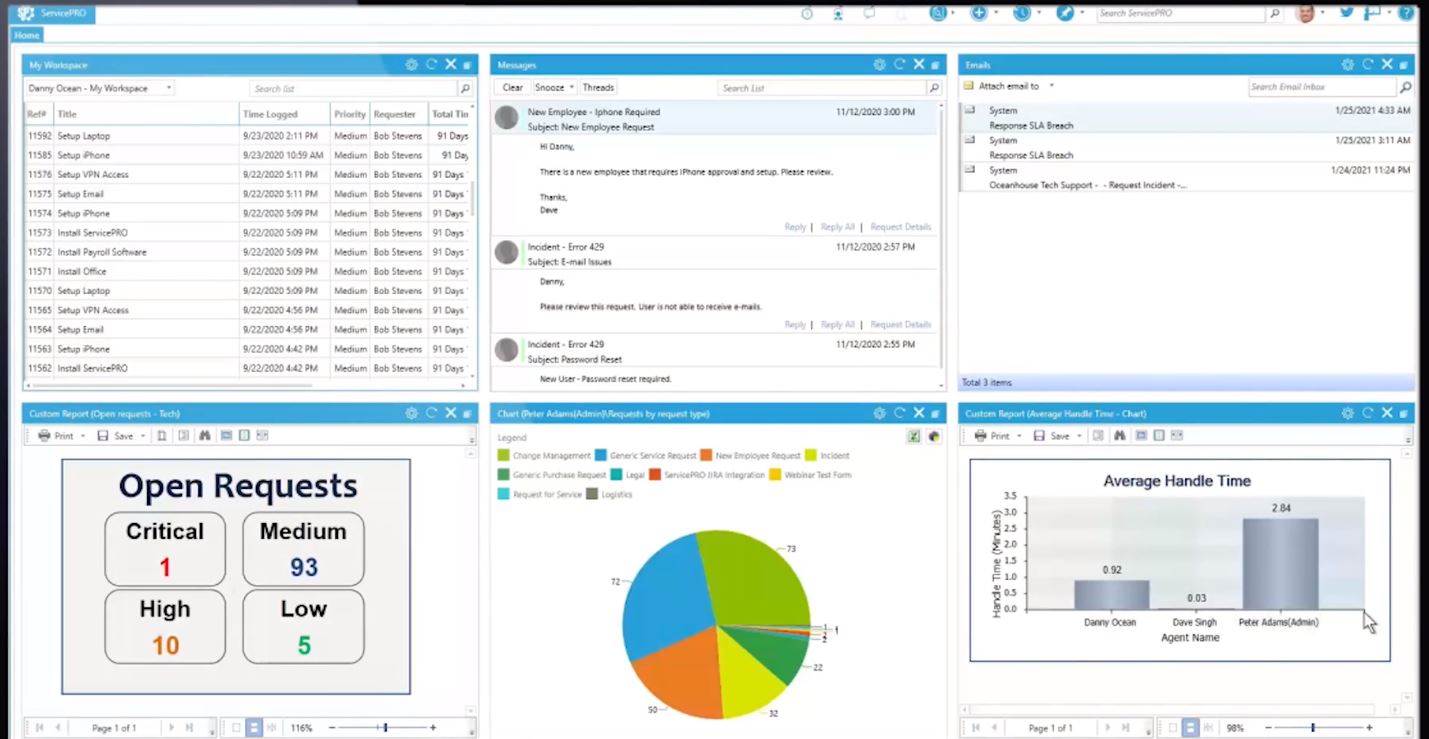Adjust the zoom slider in Open Requests report
The width and height of the screenshot is (1429, 739).
pos(383,727)
